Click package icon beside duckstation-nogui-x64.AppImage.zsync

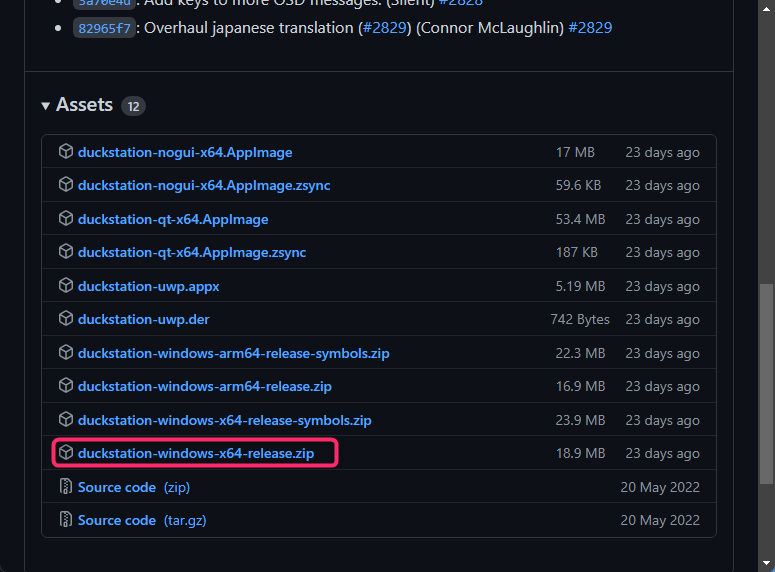[x=66, y=184]
